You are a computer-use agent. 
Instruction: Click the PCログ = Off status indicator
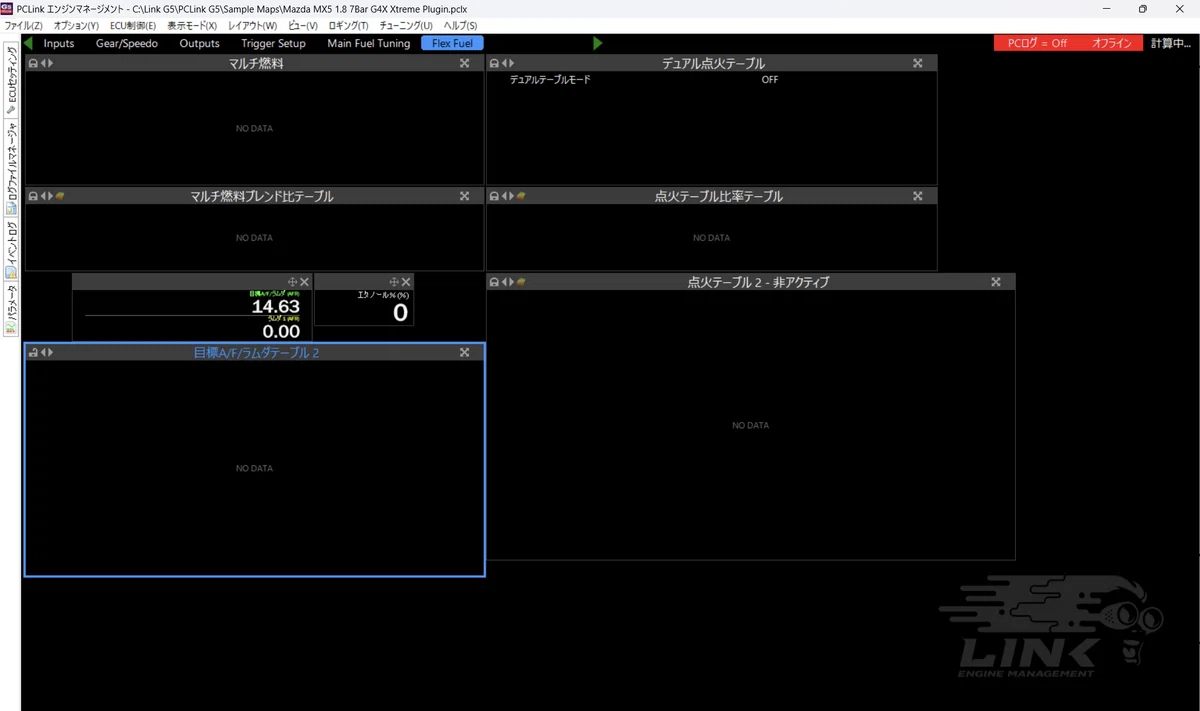(x=1037, y=43)
